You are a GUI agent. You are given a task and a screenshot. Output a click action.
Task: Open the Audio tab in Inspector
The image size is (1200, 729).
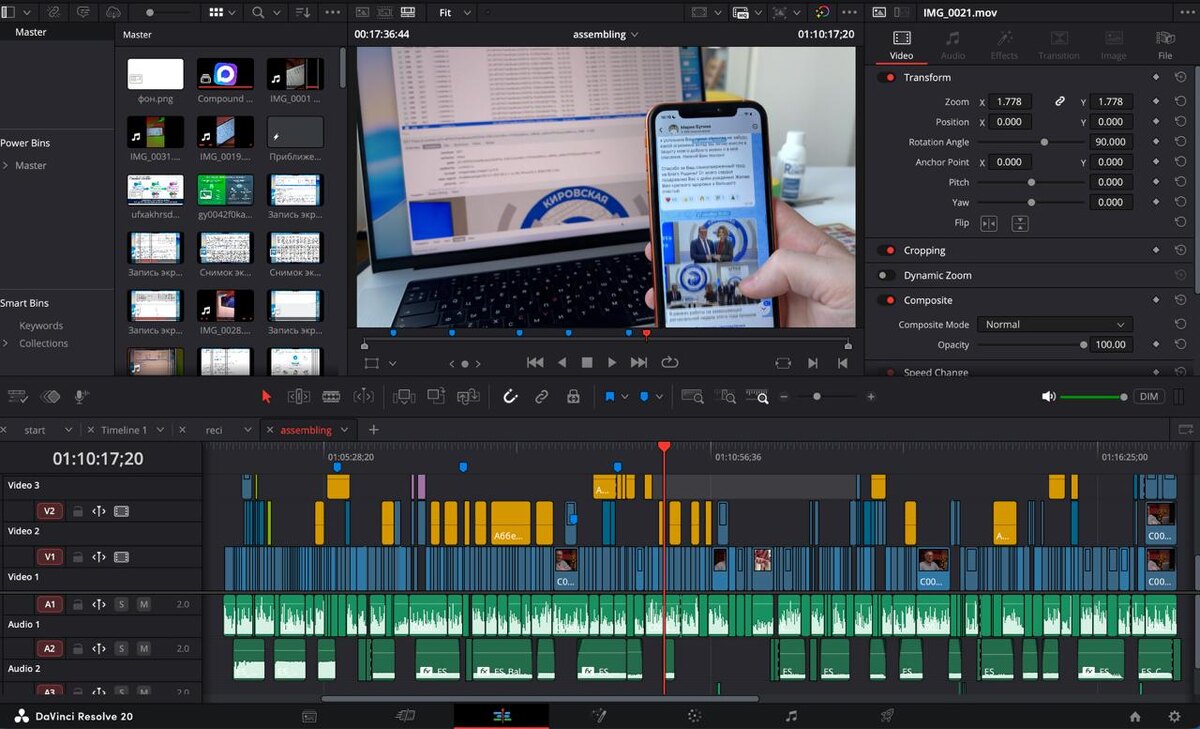coord(953,44)
